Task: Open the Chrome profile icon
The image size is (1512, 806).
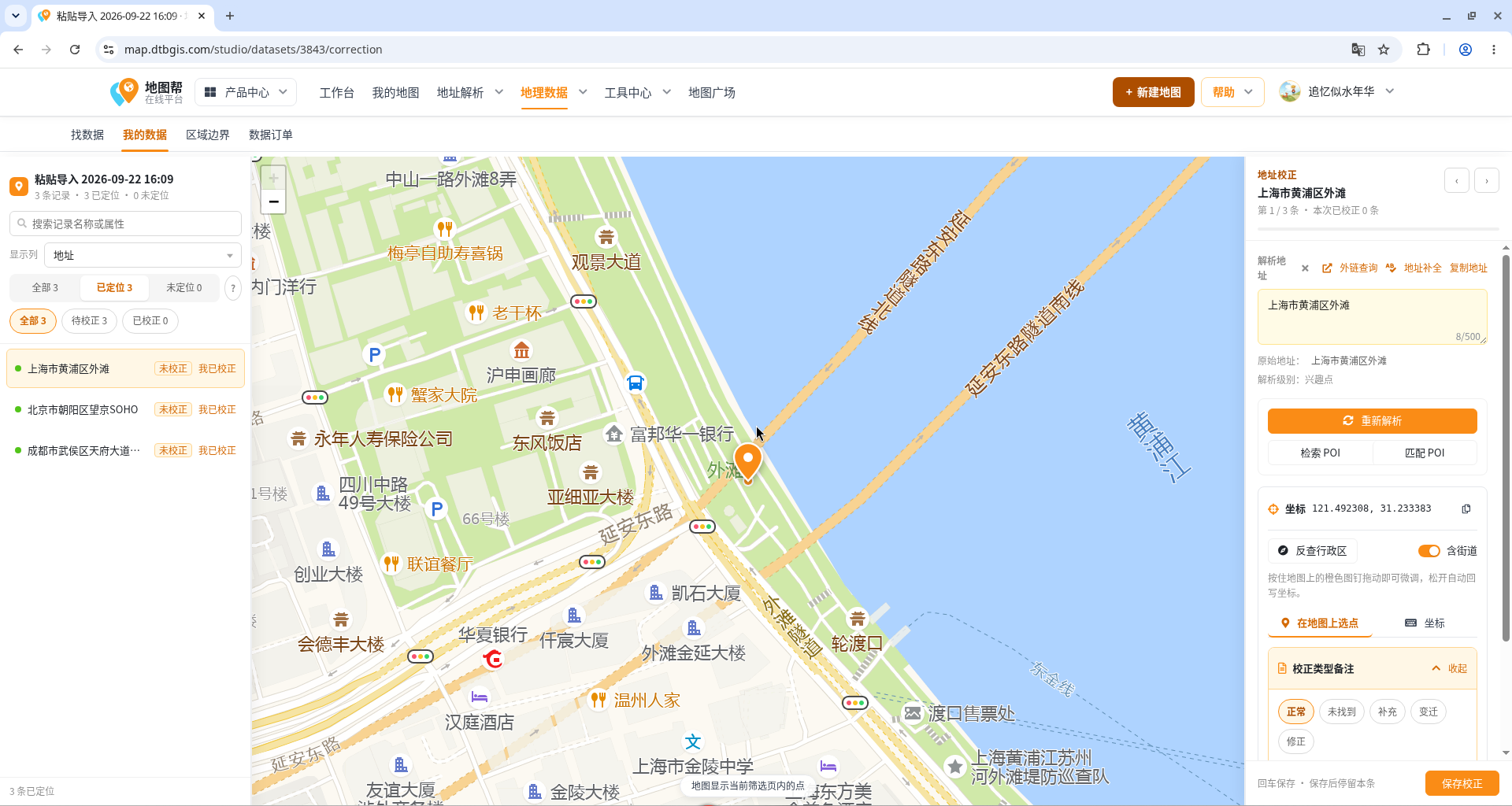Action: (x=1466, y=50)
